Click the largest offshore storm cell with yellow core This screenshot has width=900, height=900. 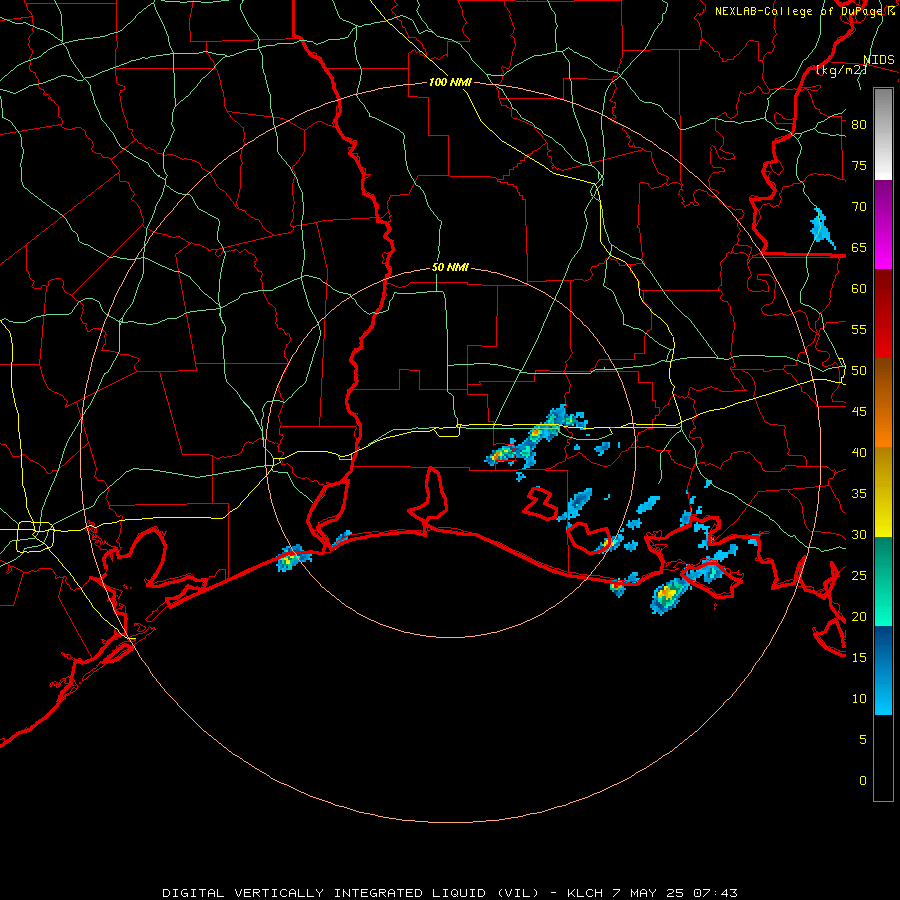coord(669,595)
